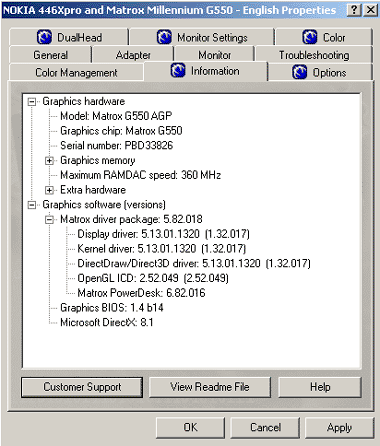Screen dimensions: 380x446
Task: Switch to the General tab
Action: click(x=50, y=55)
